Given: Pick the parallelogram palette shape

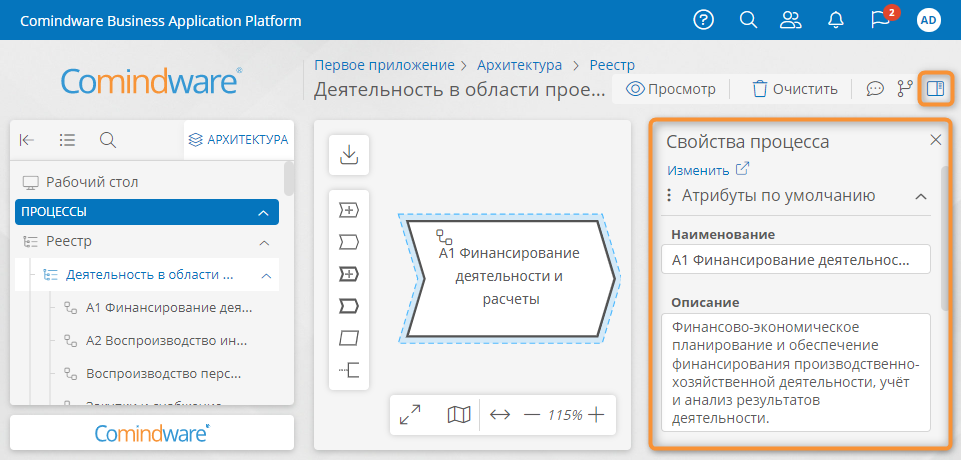Looking at the screenshot, I should (349, 337).
